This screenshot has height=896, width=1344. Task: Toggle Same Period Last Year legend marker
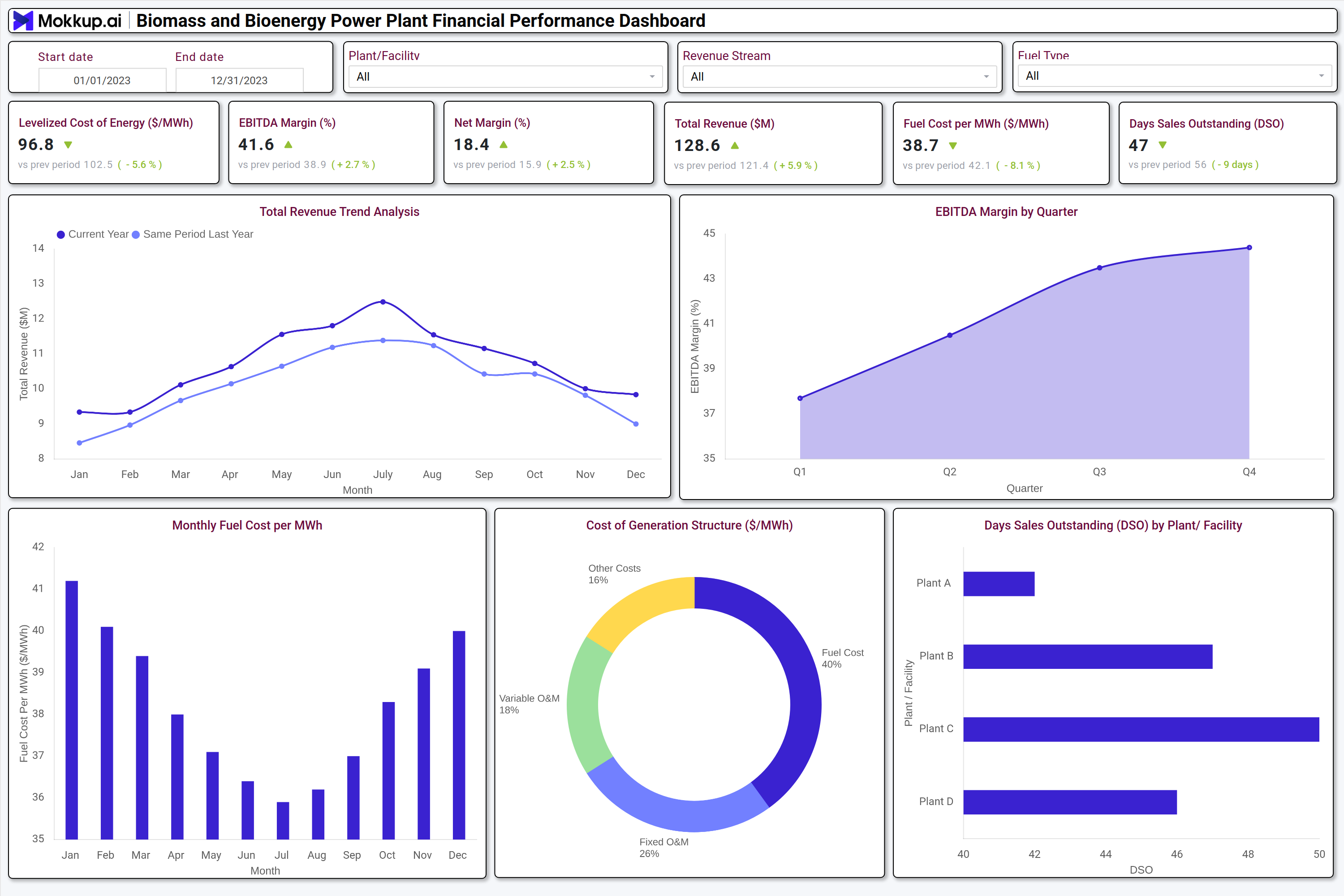tap(136, 235)
